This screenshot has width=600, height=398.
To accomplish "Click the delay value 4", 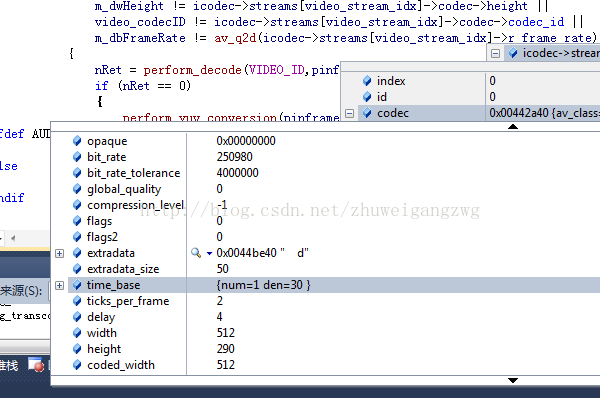I will tap(220, 317).
